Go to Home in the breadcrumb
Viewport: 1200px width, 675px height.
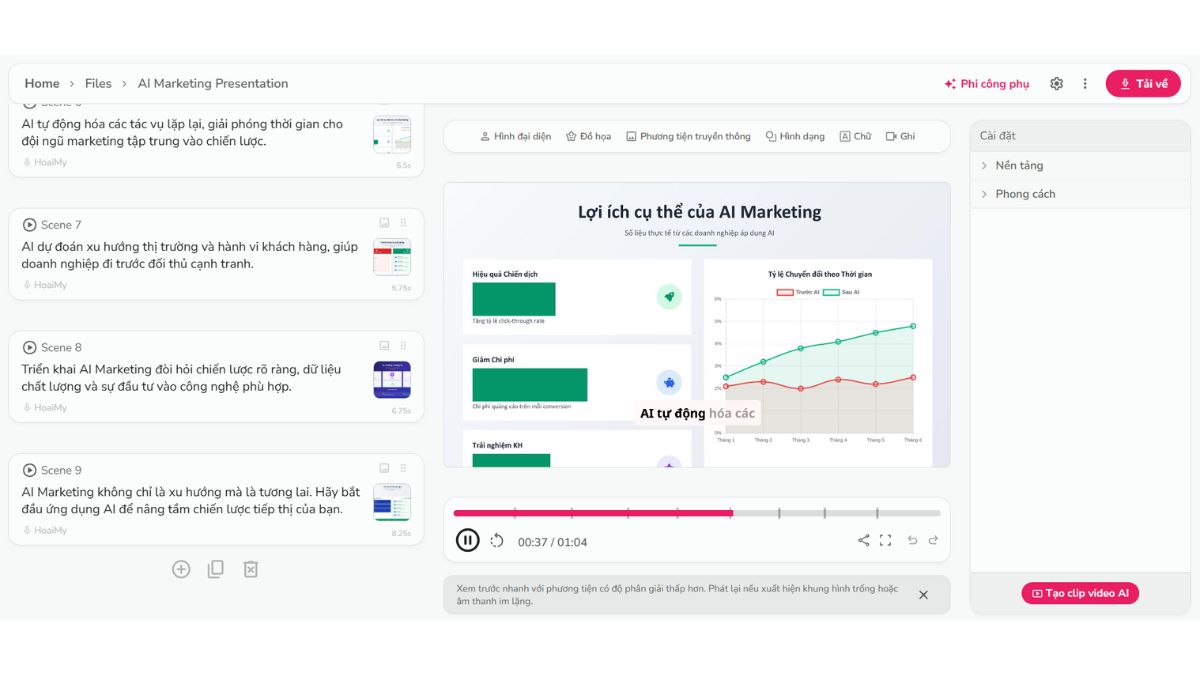click(x=42, y=84)
